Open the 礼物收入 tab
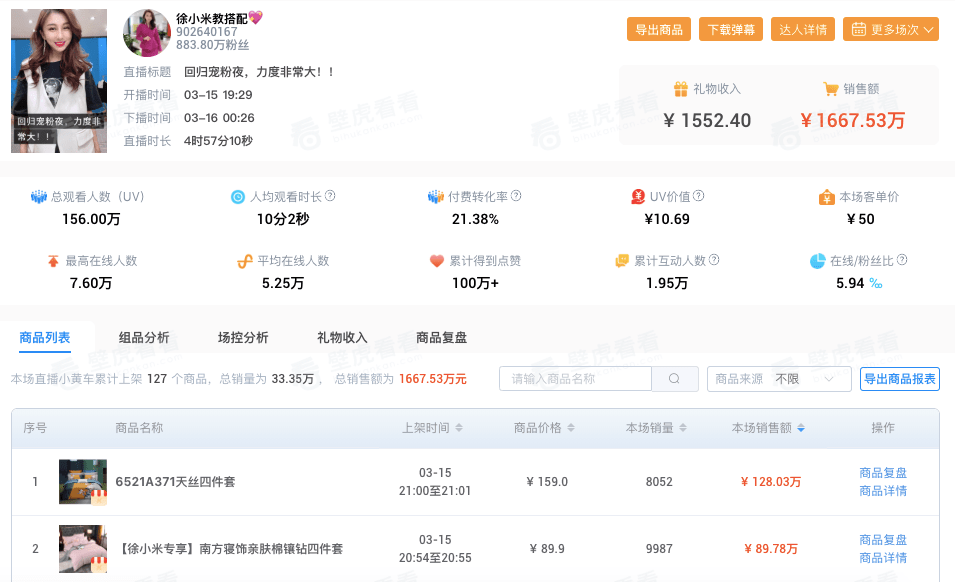Viewport: 955px width, 582px height. coord(342,338)
